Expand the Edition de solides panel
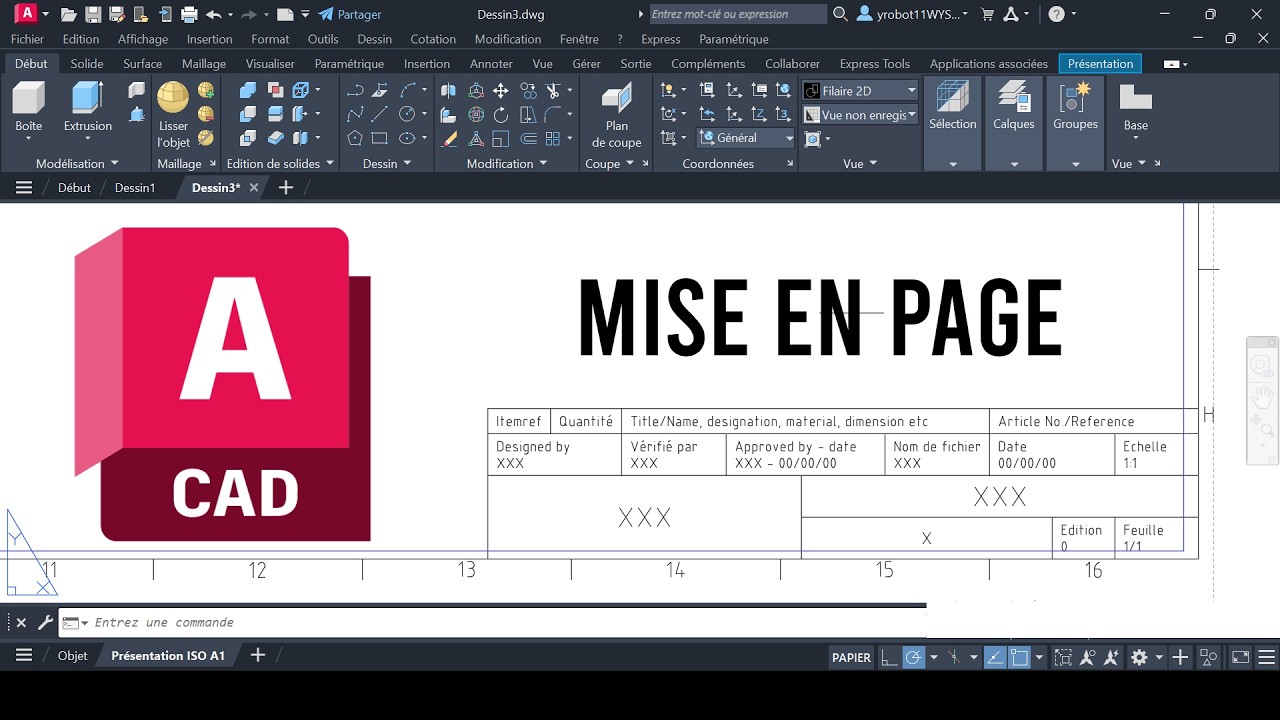This screenshot has width=1280, height=720. tap(280, 163)
